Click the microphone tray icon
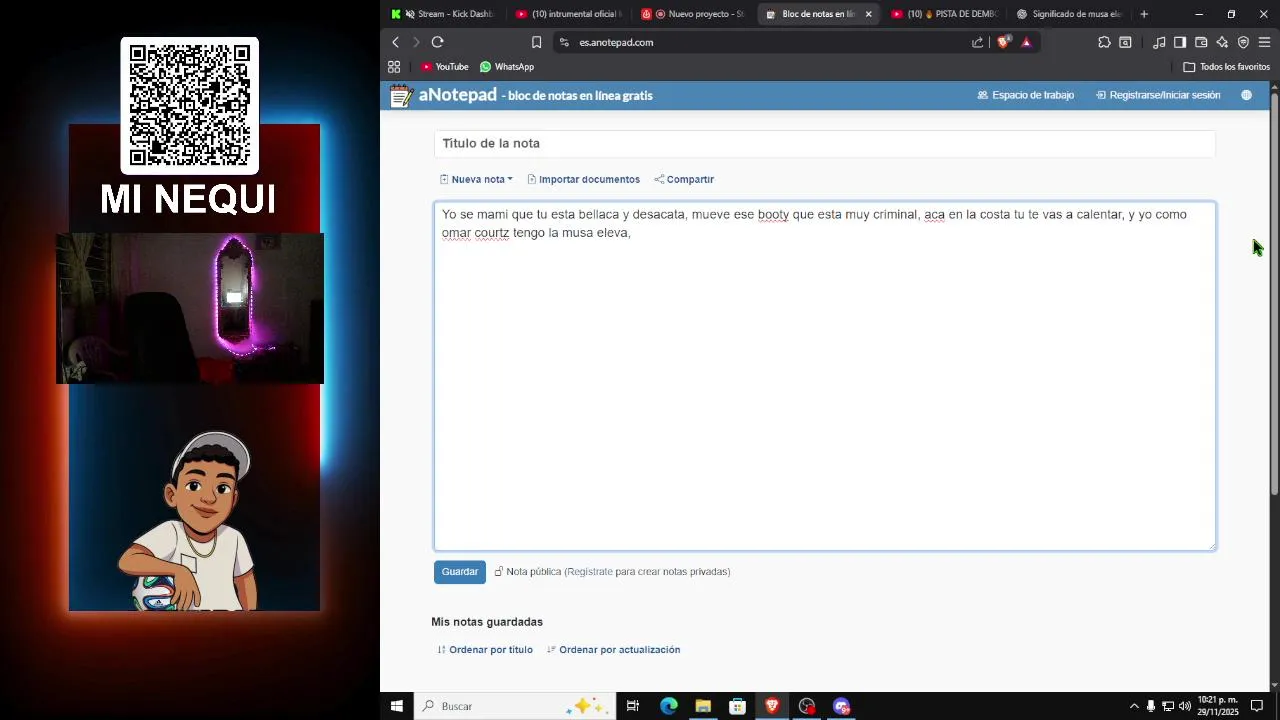This screenshot has height=720, width=1280. 1151,706
